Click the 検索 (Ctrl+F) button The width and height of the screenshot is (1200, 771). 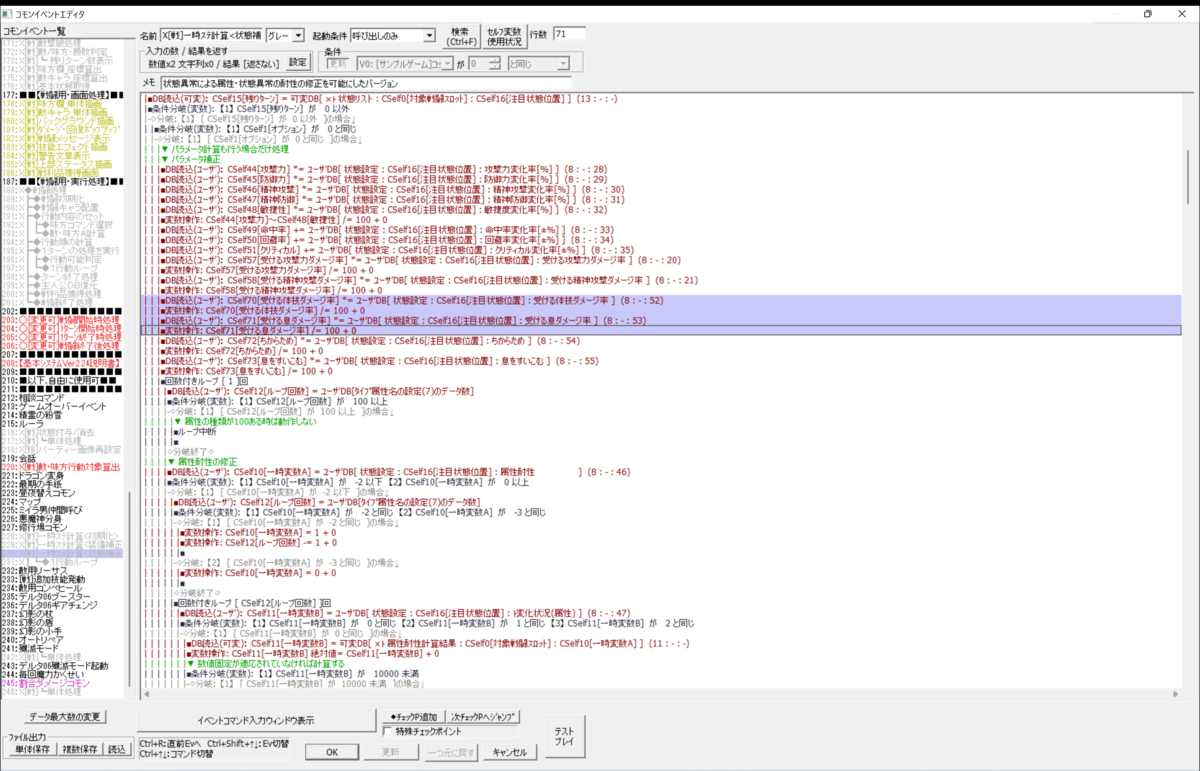click(x=460, y=35)
